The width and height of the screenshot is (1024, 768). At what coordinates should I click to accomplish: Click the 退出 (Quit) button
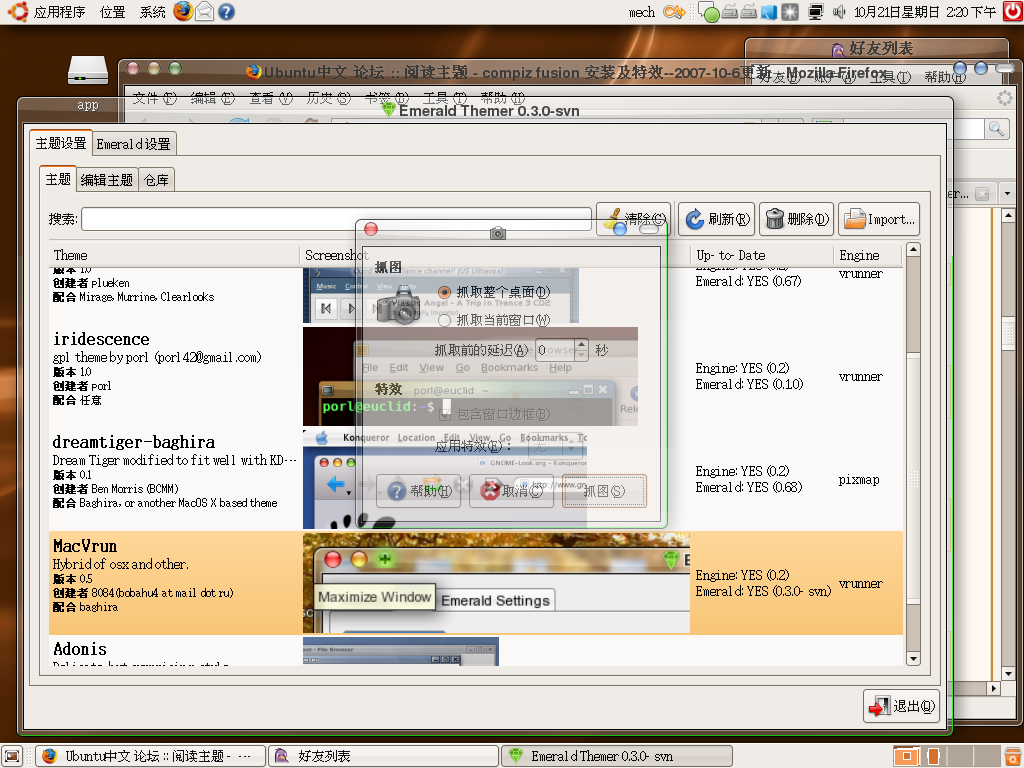901,706
